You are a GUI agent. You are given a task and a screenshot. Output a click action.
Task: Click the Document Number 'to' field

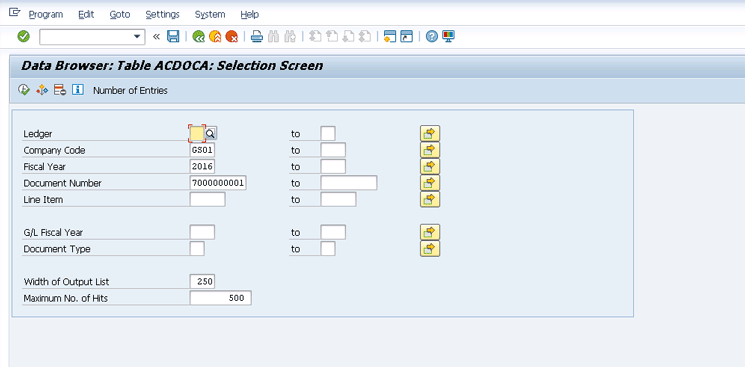coord(349,183)
